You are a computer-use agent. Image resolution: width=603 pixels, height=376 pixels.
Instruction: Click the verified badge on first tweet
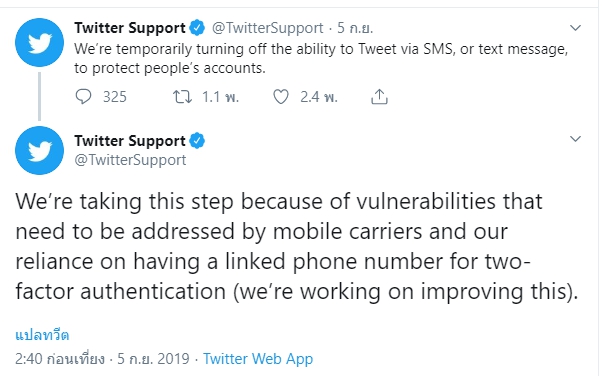(198, 28)
